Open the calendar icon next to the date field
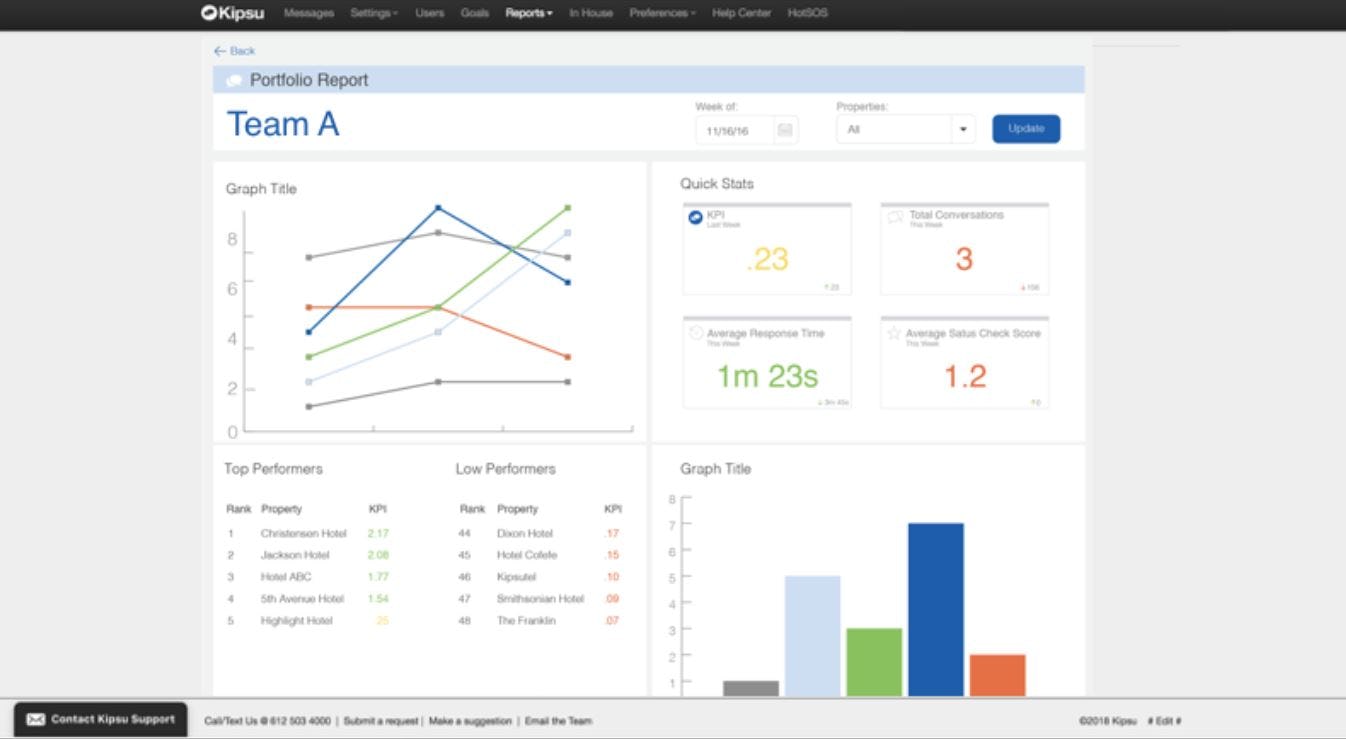The width and height of the screenshot is (1346, 739). [786, 129]
